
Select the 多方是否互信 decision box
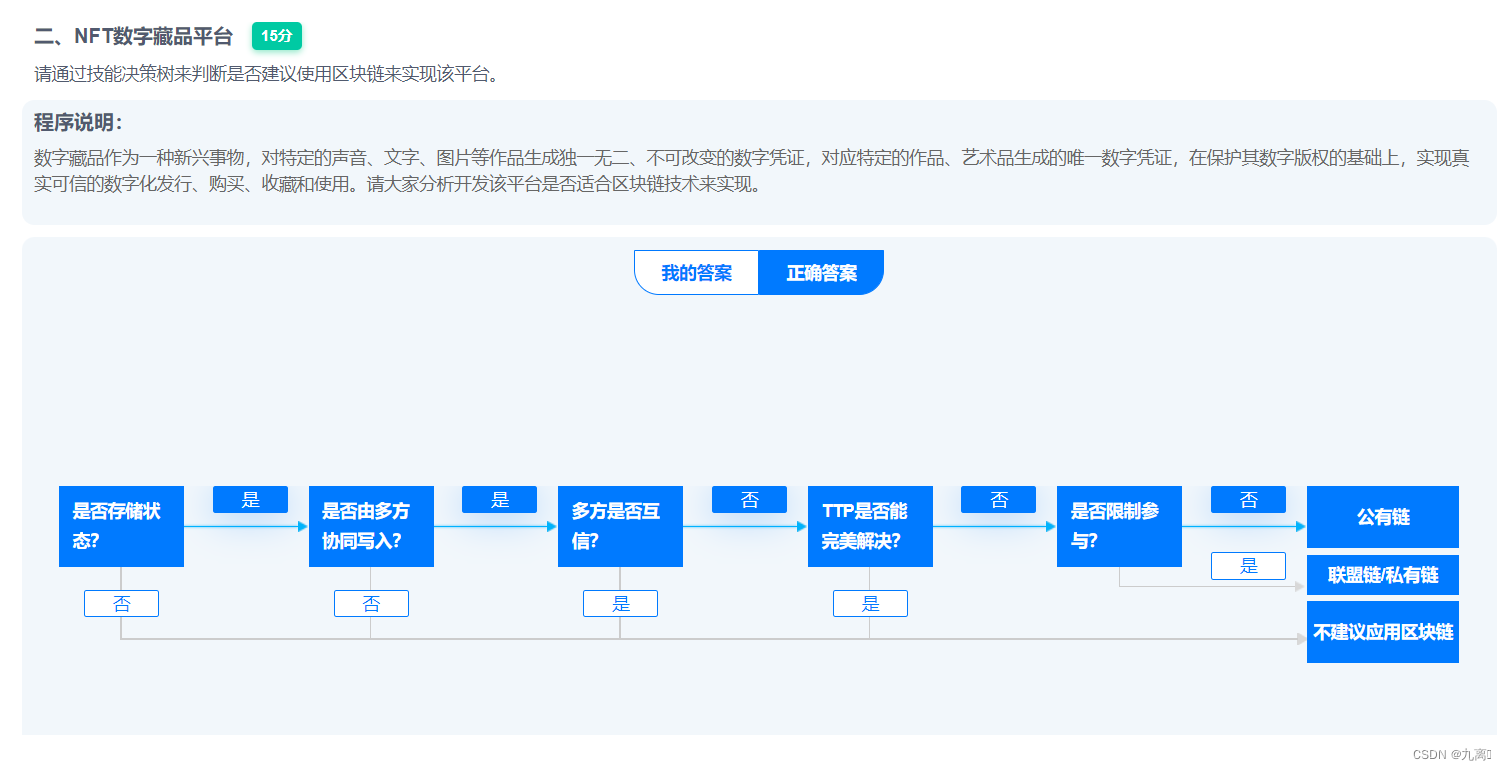click(x=620, y=527)
